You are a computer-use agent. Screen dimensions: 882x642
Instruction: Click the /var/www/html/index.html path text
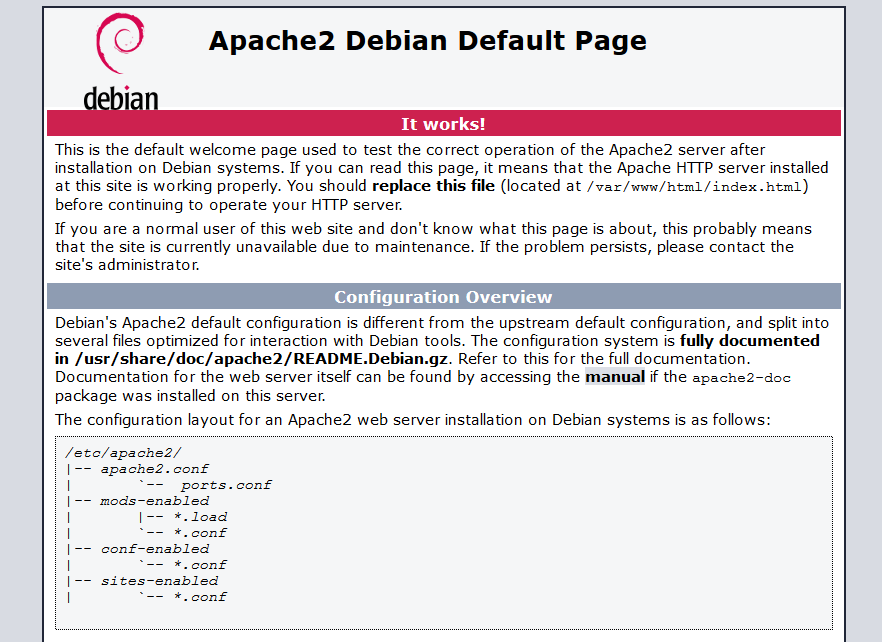pos(694,187)
